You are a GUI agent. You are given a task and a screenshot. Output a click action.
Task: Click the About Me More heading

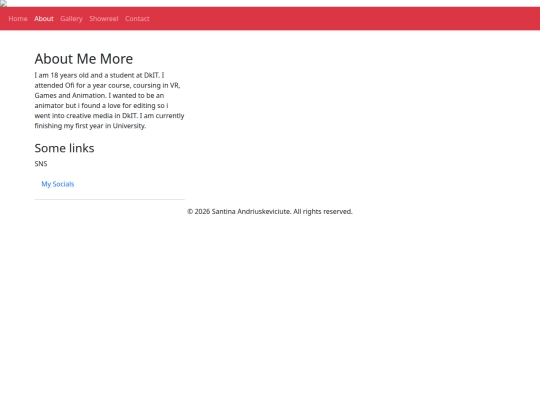[x=84, y=59]
